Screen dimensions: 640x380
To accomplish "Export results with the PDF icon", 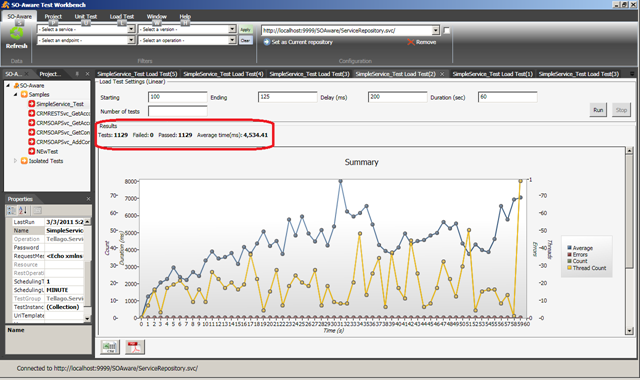I will [135, 347].
